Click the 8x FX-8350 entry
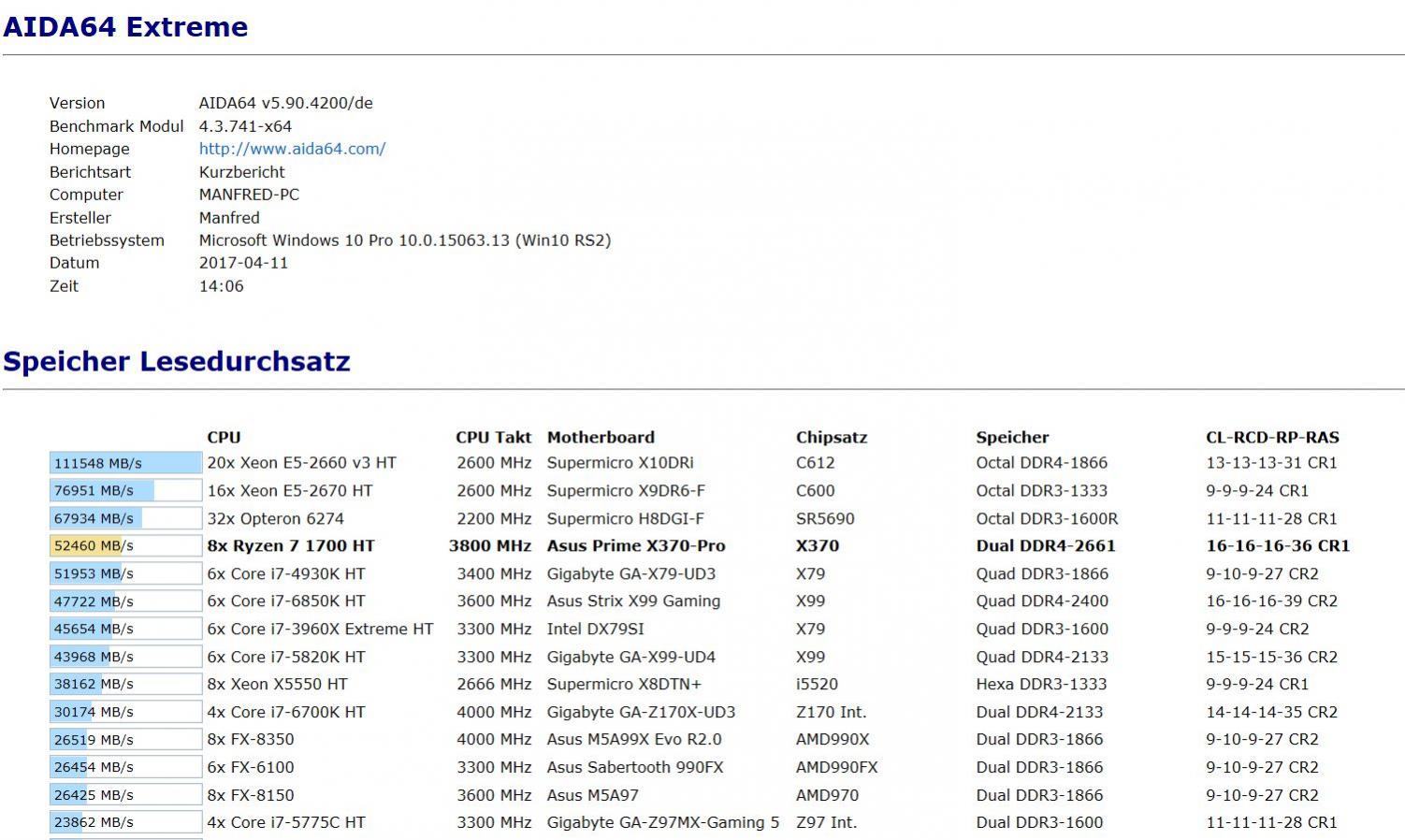The height and width of the screenshot is (840, 1405). tap(250, 739)
